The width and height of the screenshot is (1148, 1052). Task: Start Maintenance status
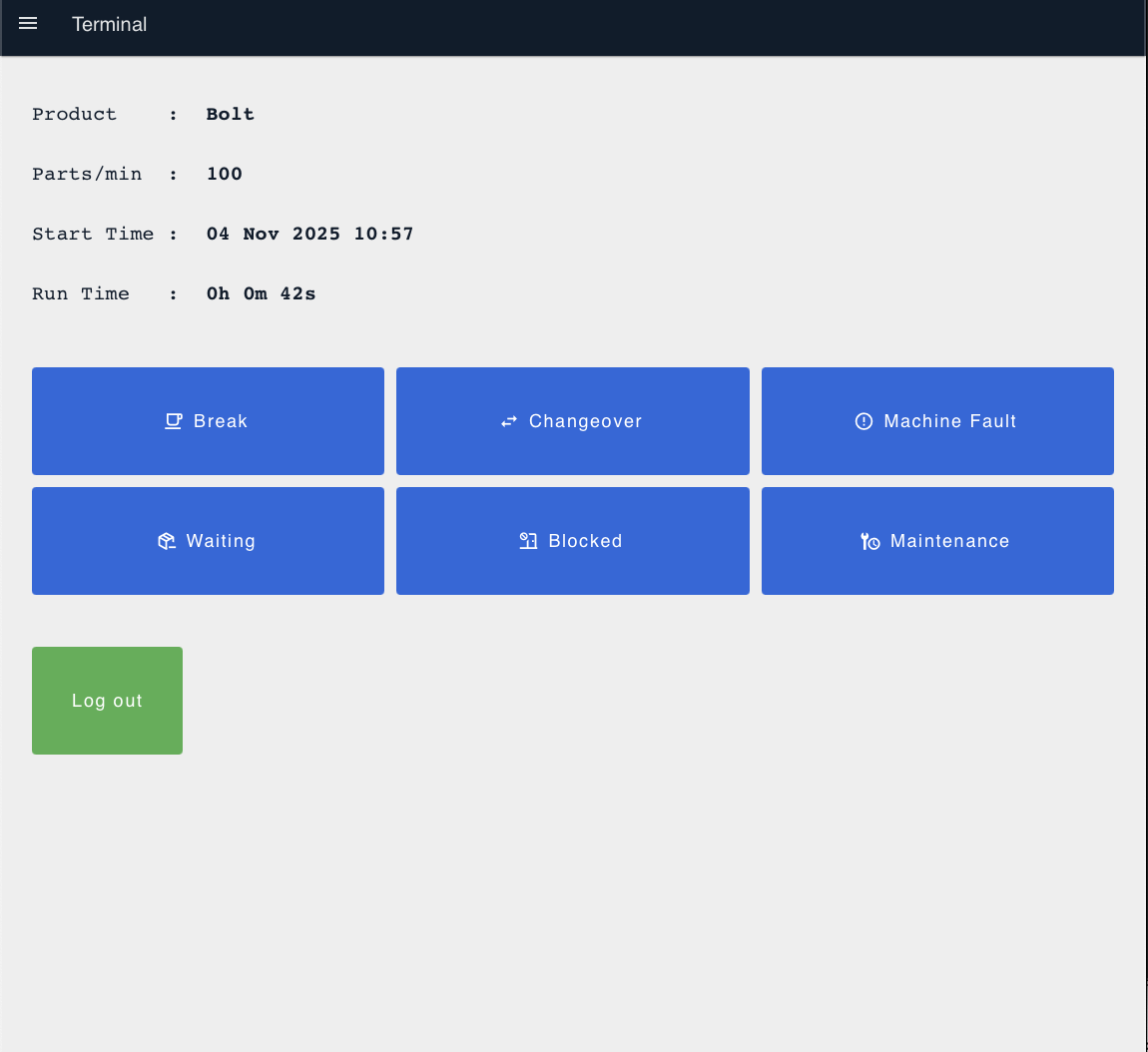tap(937, 541)
